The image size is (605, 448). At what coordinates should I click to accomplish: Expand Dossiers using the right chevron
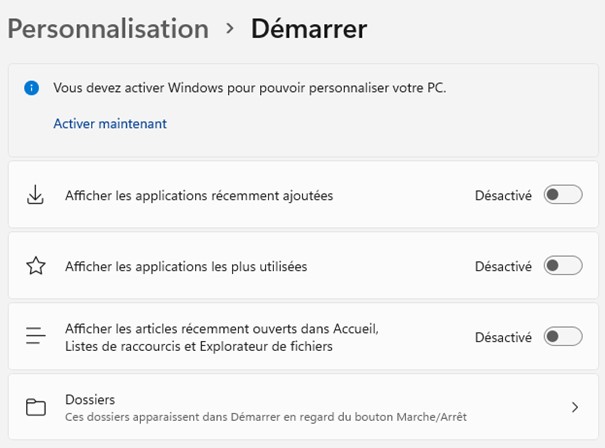coord(575,407)
